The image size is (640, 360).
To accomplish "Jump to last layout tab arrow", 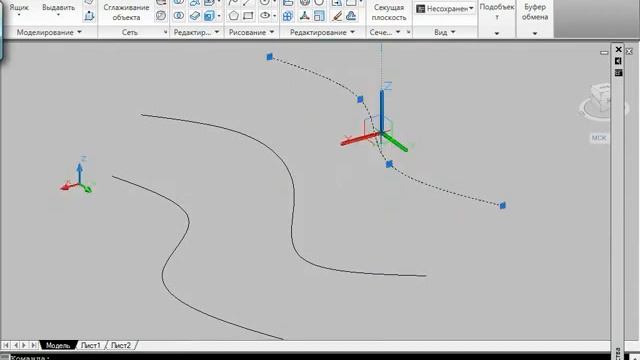I will click(x=34, y=345).
